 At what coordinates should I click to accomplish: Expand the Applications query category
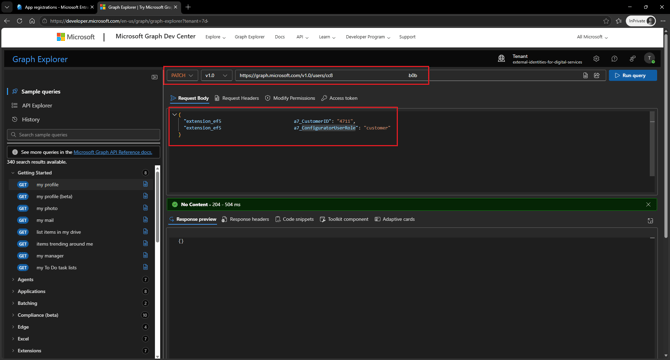click(31, 291)
